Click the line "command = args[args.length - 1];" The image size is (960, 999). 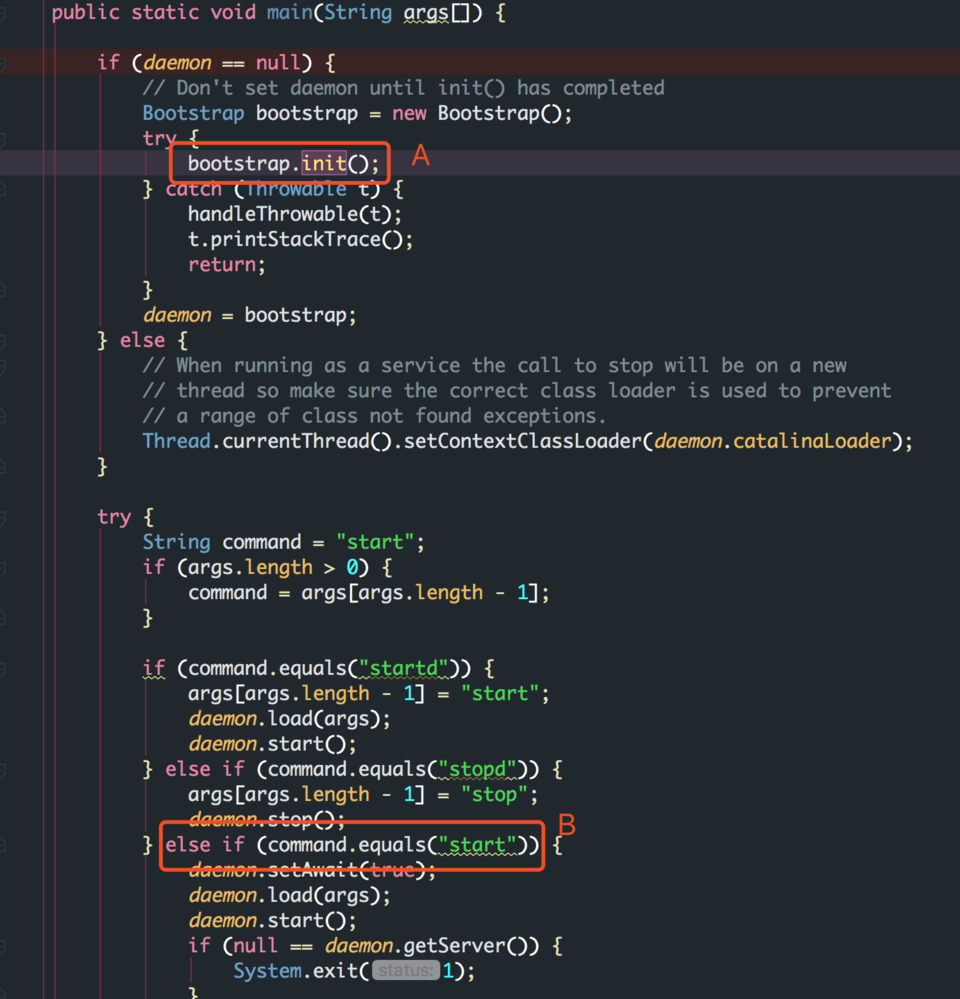click(x=369, y=593)
